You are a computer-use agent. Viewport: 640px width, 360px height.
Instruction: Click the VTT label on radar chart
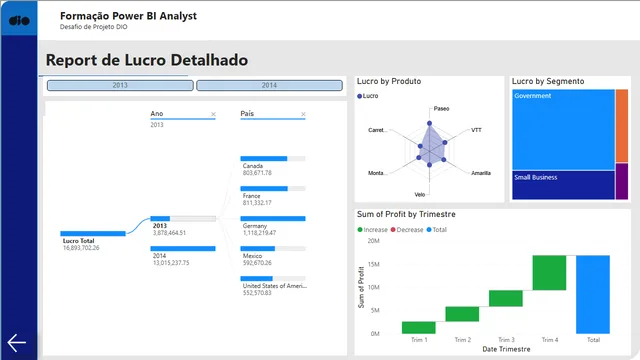pos(476,130)
